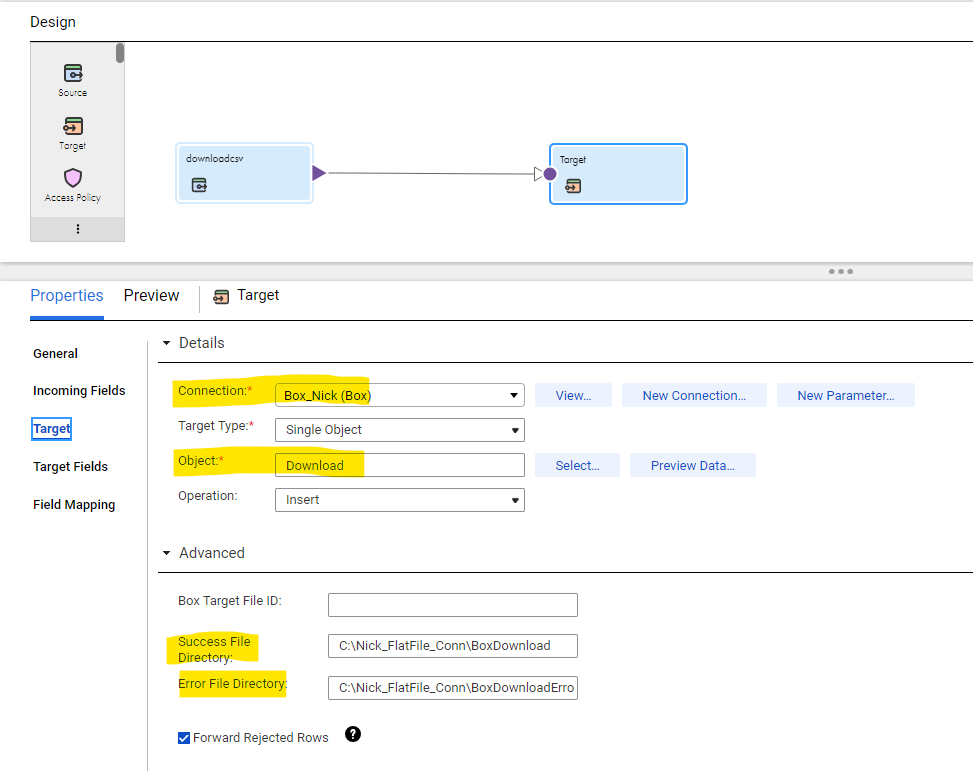Switch to the Properties tab
The height and width of the screenshot is (771, 973).
click(x=67, y=295)
